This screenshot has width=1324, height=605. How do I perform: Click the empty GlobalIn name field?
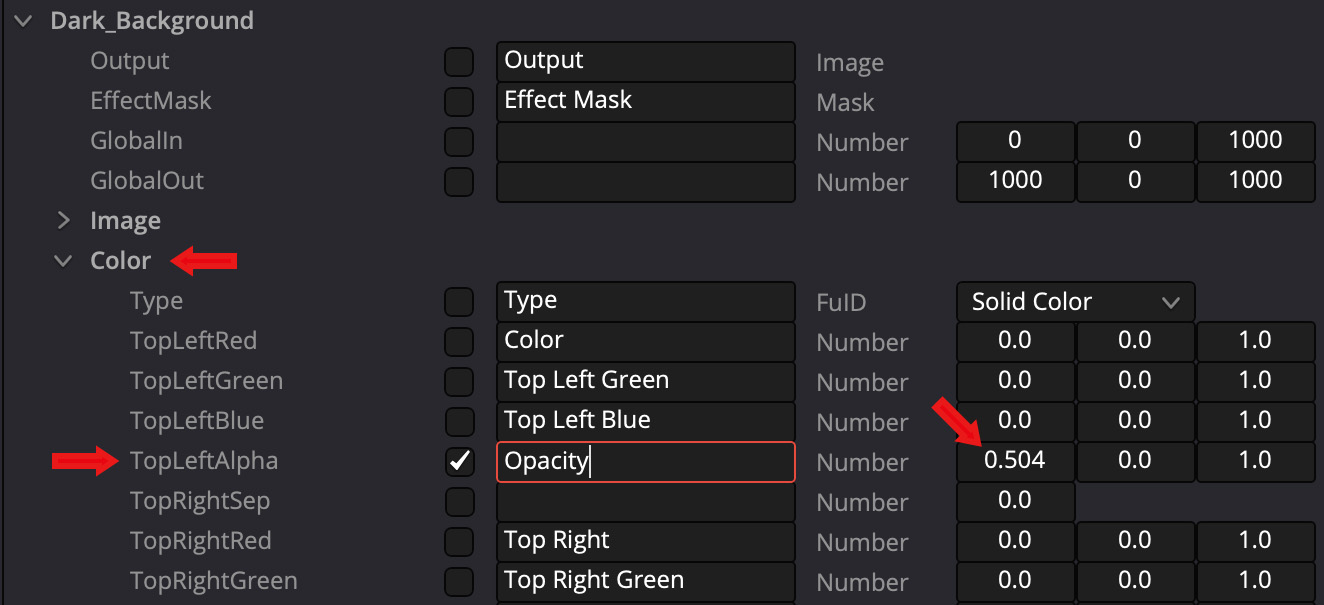click(x=645, y=142)
